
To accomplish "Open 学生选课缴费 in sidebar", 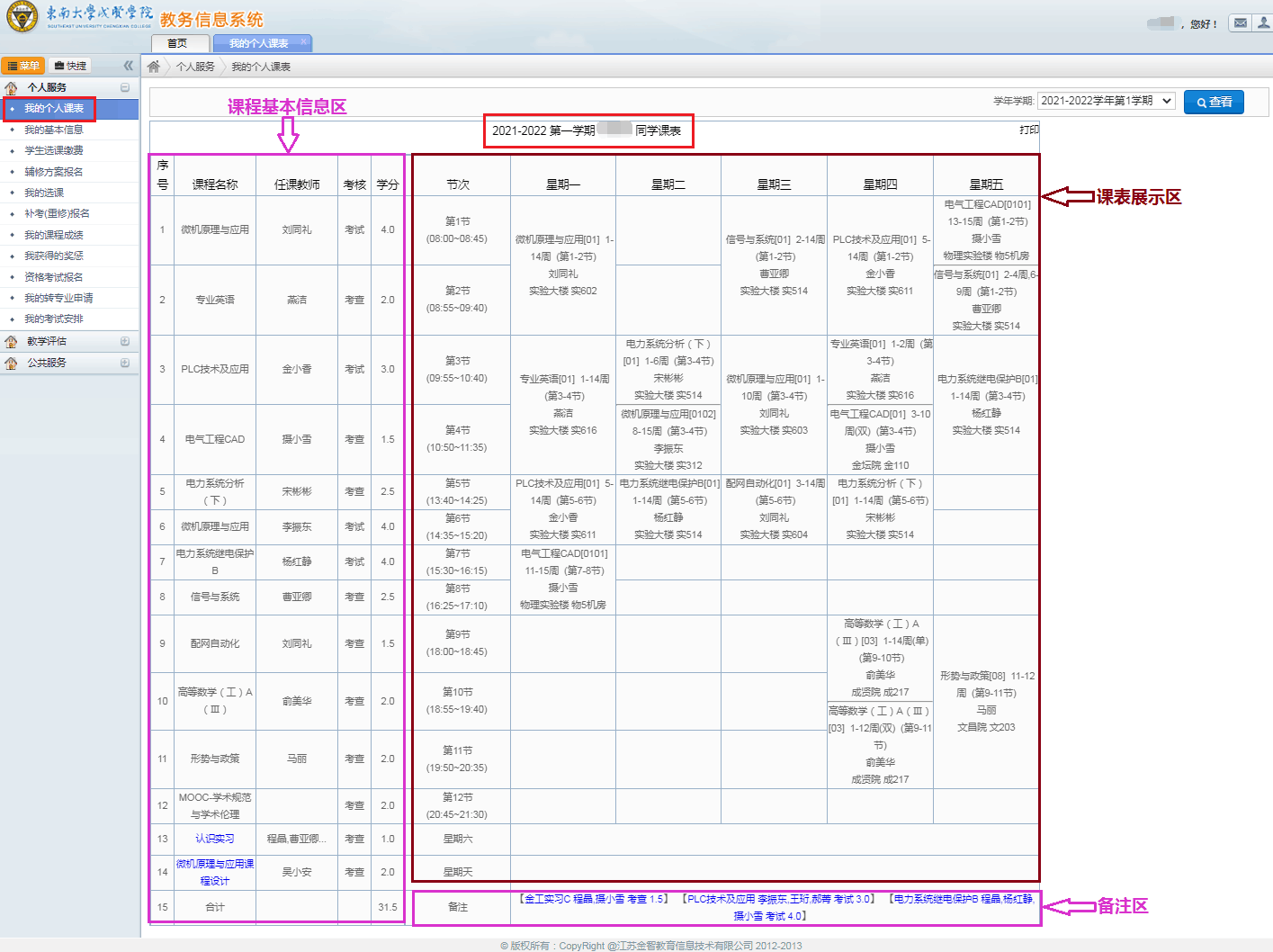I will (54, 150).
